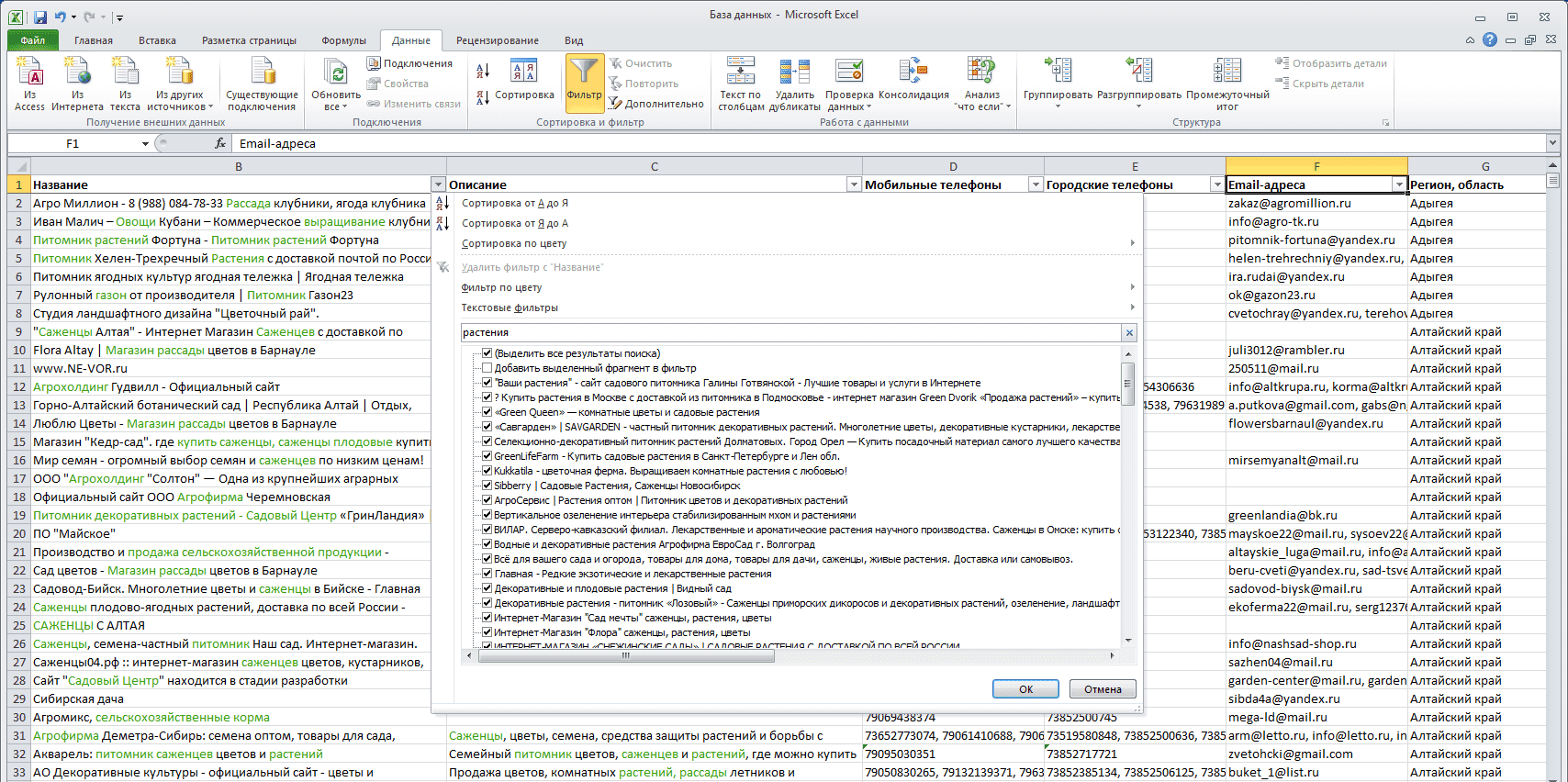Expand Name Box dropdown arrow
1568x782 pixels.
[145, 144]
